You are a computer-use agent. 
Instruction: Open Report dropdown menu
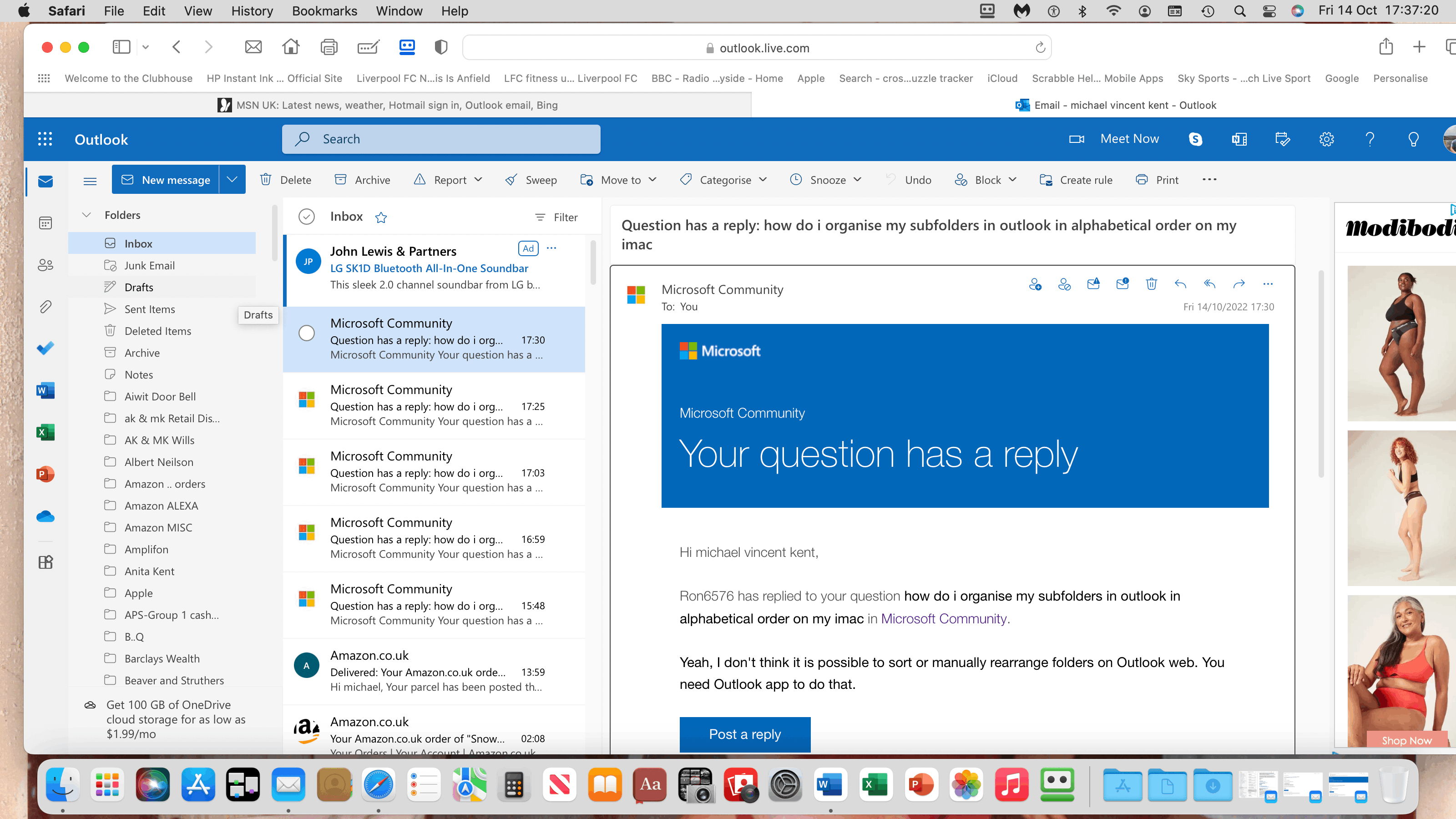[449, 180]
